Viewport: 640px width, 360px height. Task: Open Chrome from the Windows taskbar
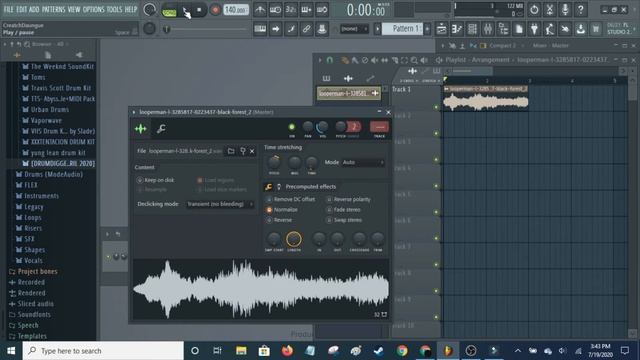pyautogui.click(x=402, y=351)
